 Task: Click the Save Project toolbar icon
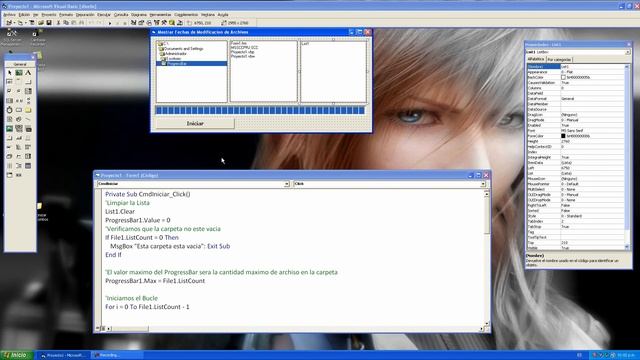point(49,23)
